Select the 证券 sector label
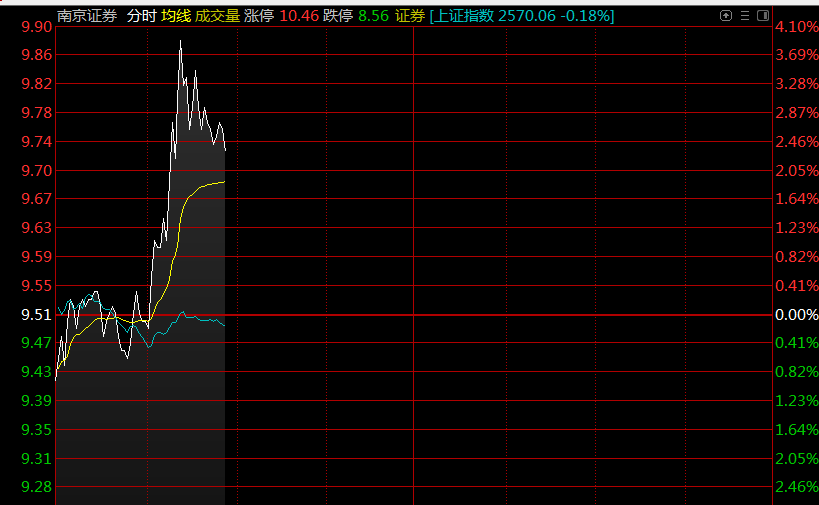The height and width of the screenshot is (505, 819). pos(410,16)
